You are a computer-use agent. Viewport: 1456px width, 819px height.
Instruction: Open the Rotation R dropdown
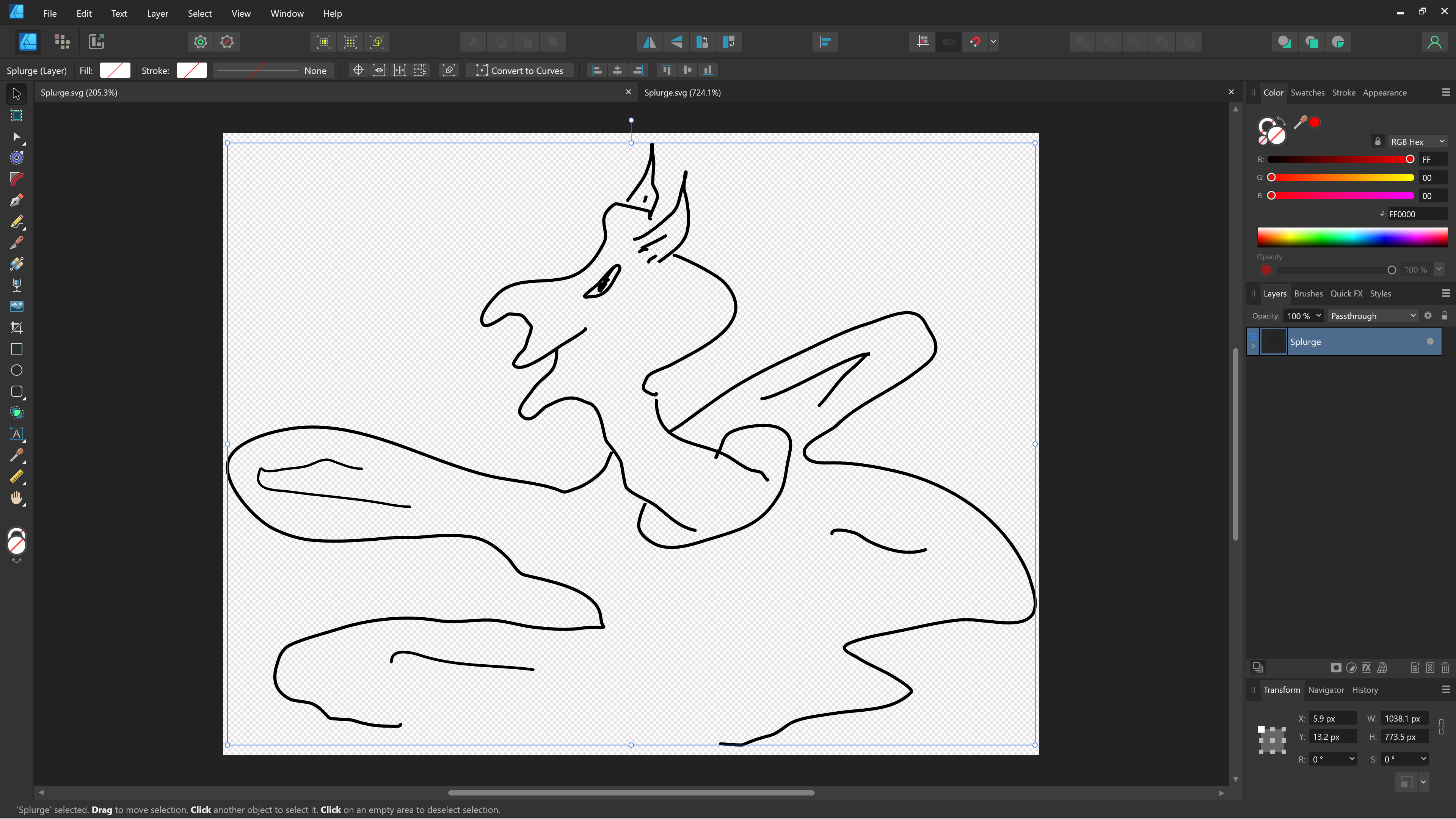(x=1351, y=759)
